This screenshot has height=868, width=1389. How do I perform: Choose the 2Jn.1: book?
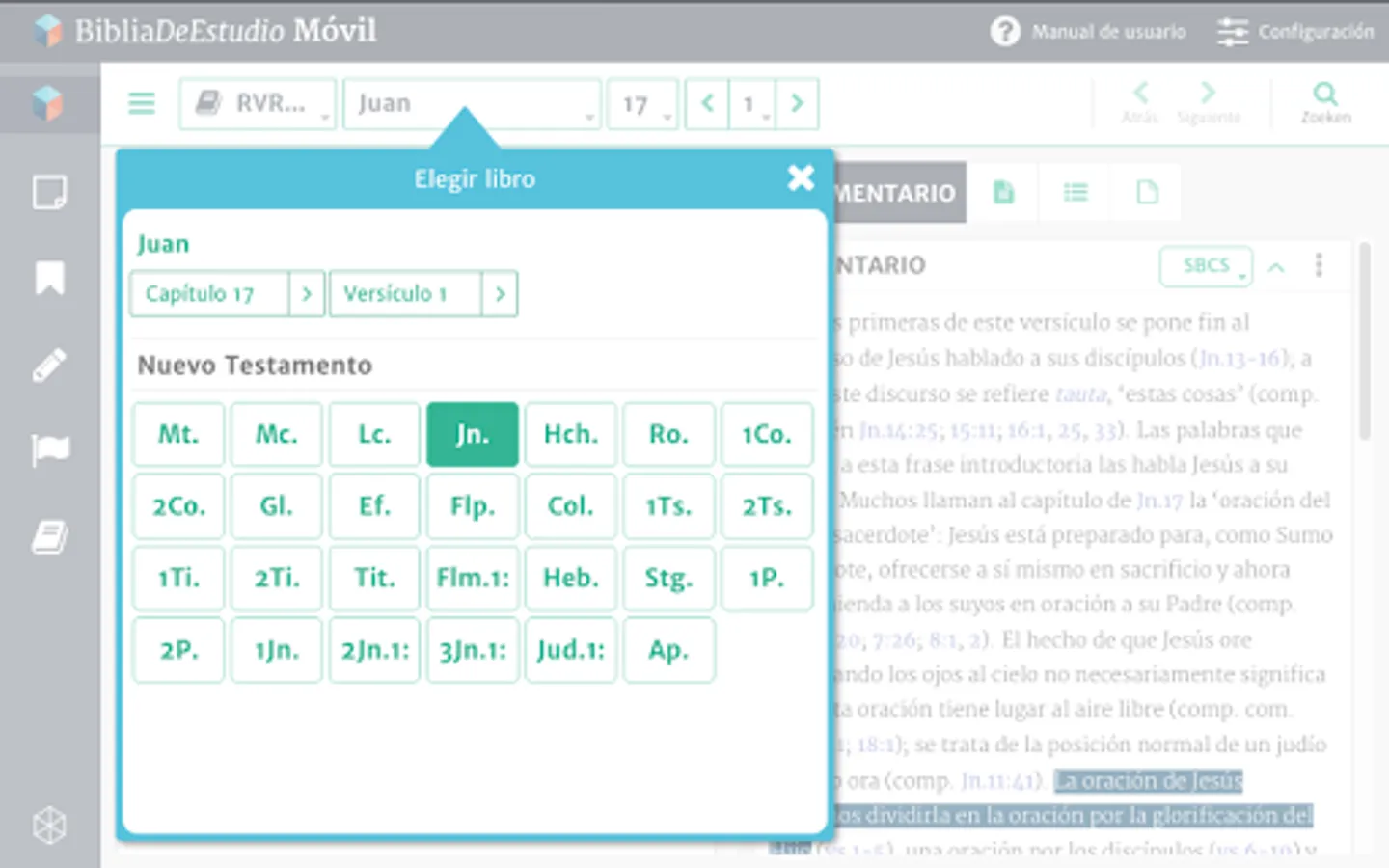[x=374, y=650]
